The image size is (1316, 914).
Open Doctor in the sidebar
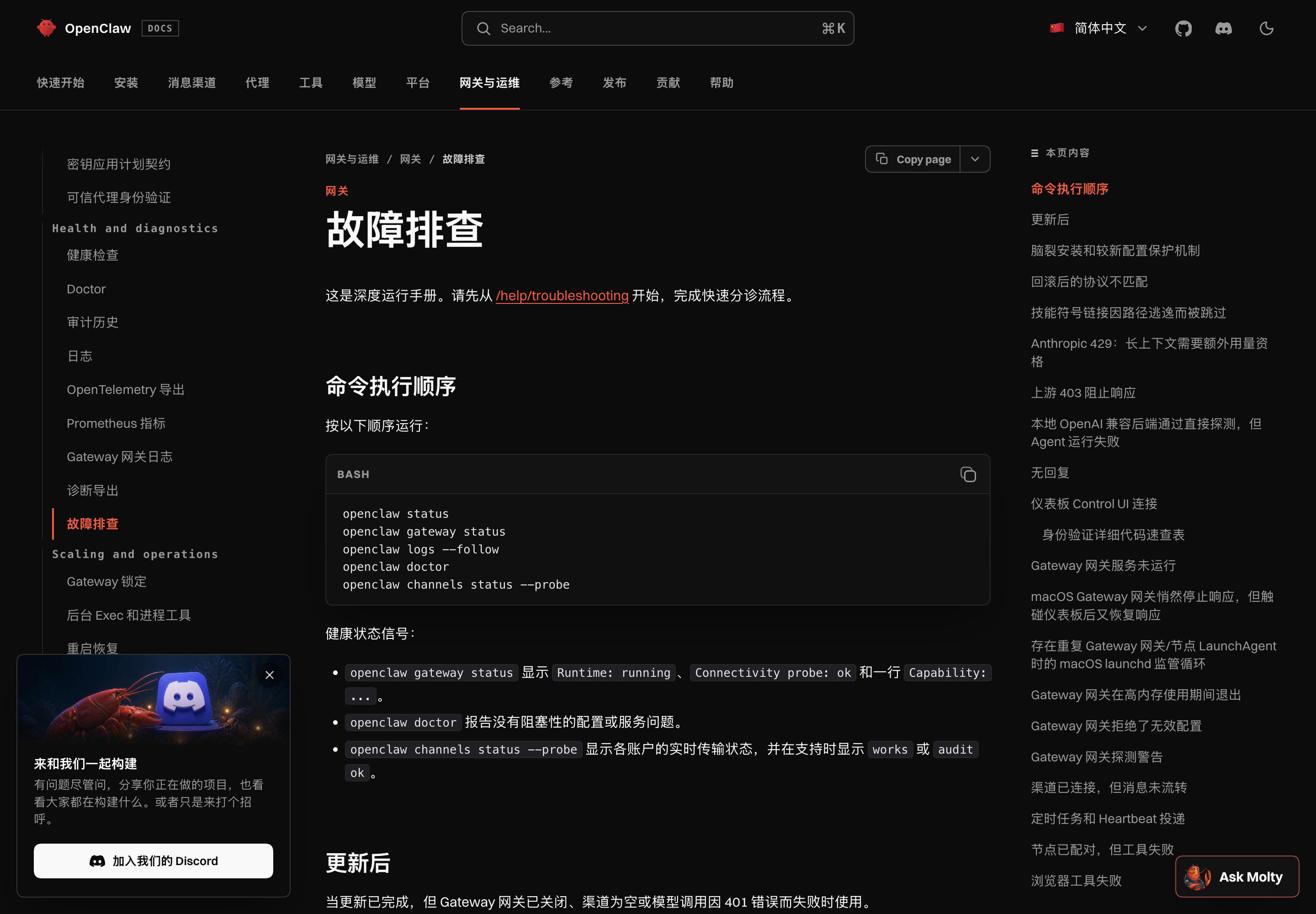coord(86,289)
